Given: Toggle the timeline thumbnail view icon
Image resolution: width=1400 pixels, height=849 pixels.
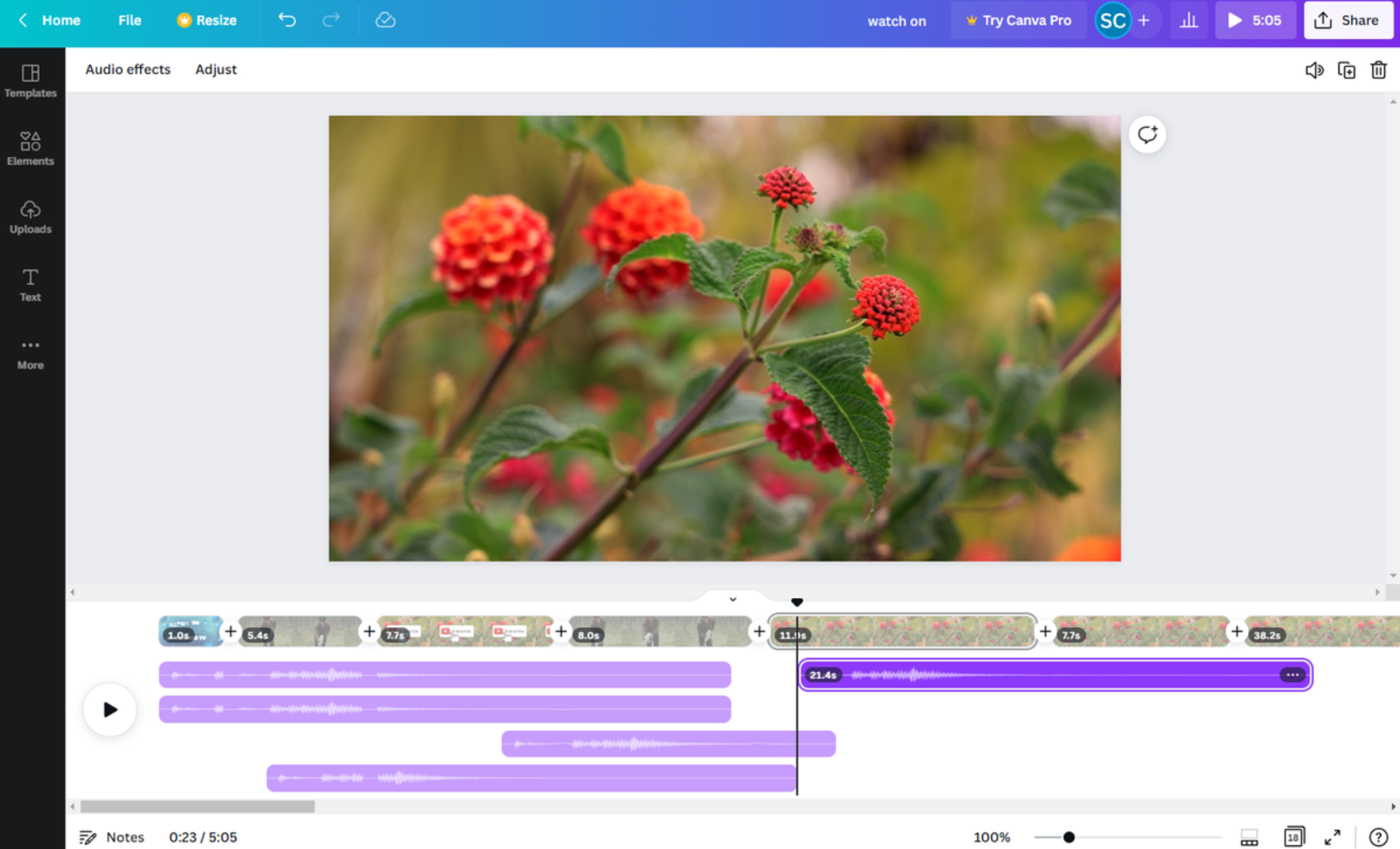Looking at the screenshot, I should click(x=1249, y=837).
